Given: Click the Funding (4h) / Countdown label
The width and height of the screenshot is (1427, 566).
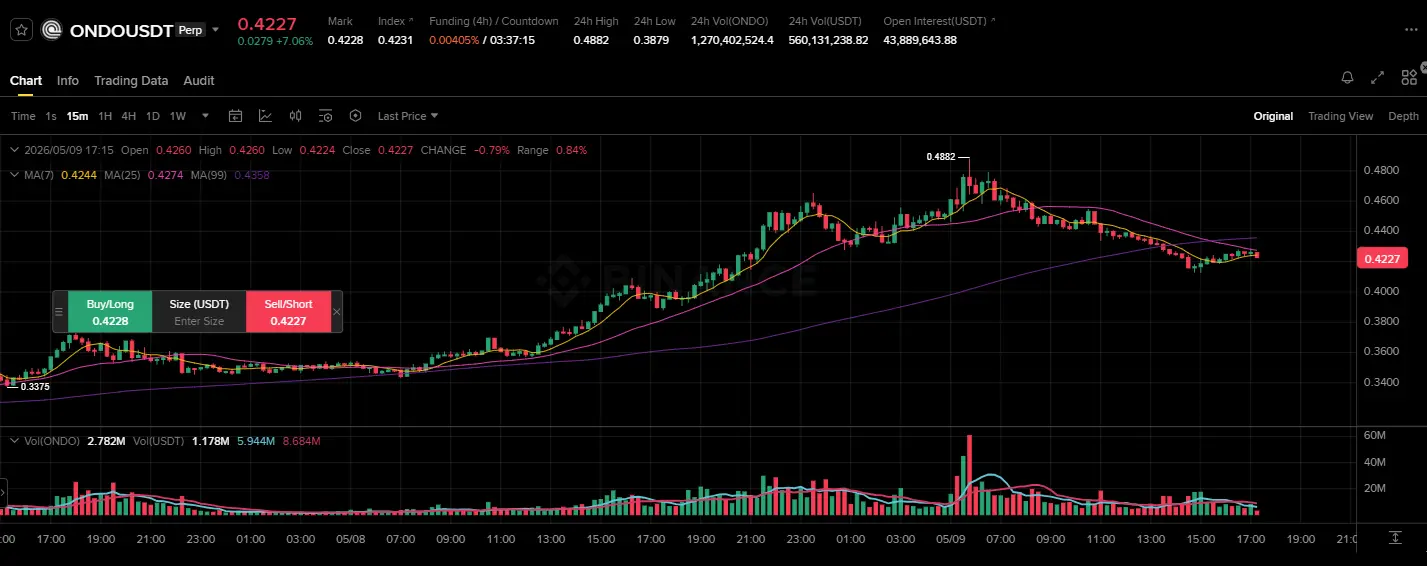Looking at the screenshot, I should point(494,21).
